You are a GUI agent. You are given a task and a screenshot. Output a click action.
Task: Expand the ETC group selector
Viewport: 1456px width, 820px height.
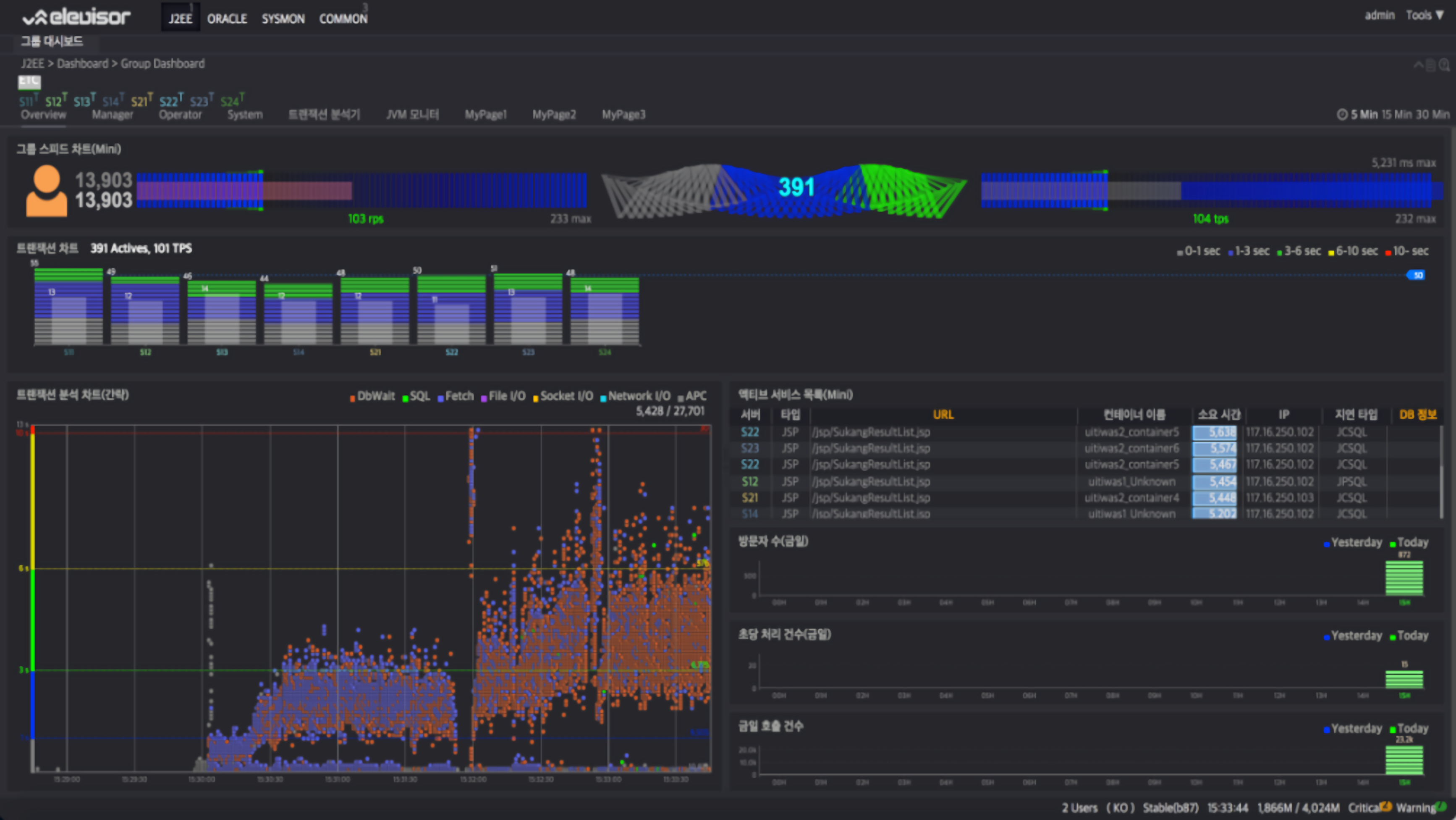[x=29, y=82]
